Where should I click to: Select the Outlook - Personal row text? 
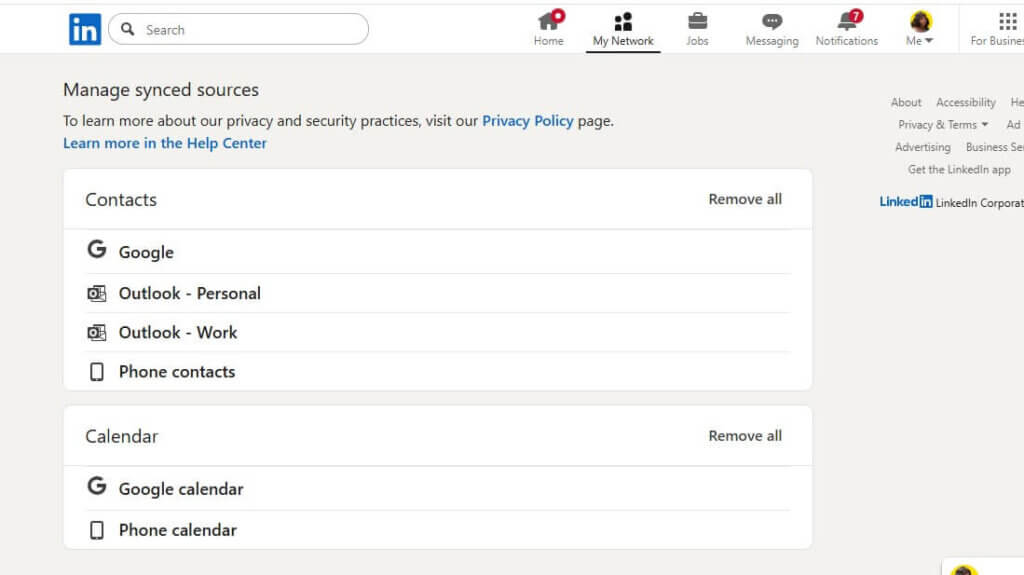[x=189, y=293]
